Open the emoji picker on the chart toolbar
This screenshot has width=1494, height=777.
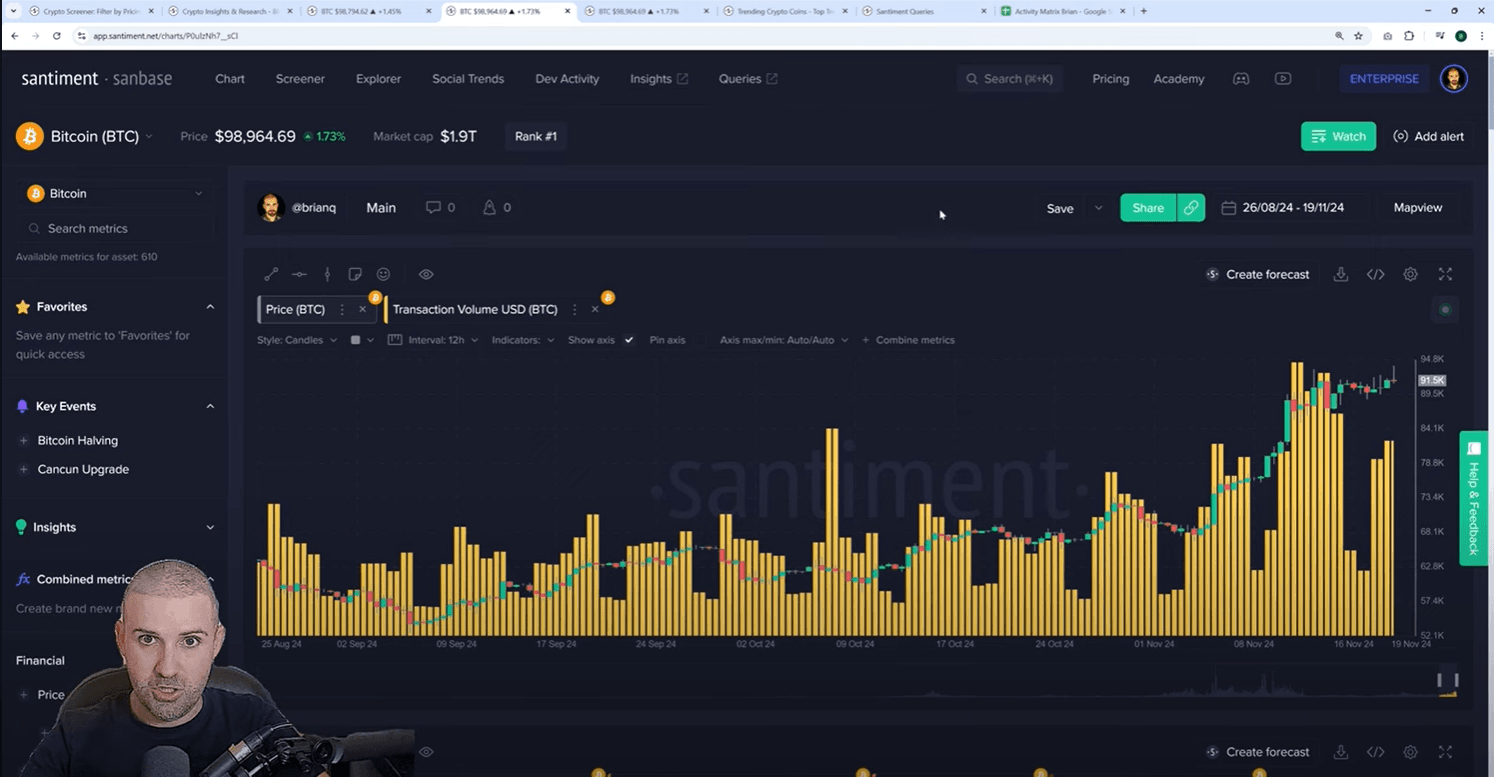point(383,274)
